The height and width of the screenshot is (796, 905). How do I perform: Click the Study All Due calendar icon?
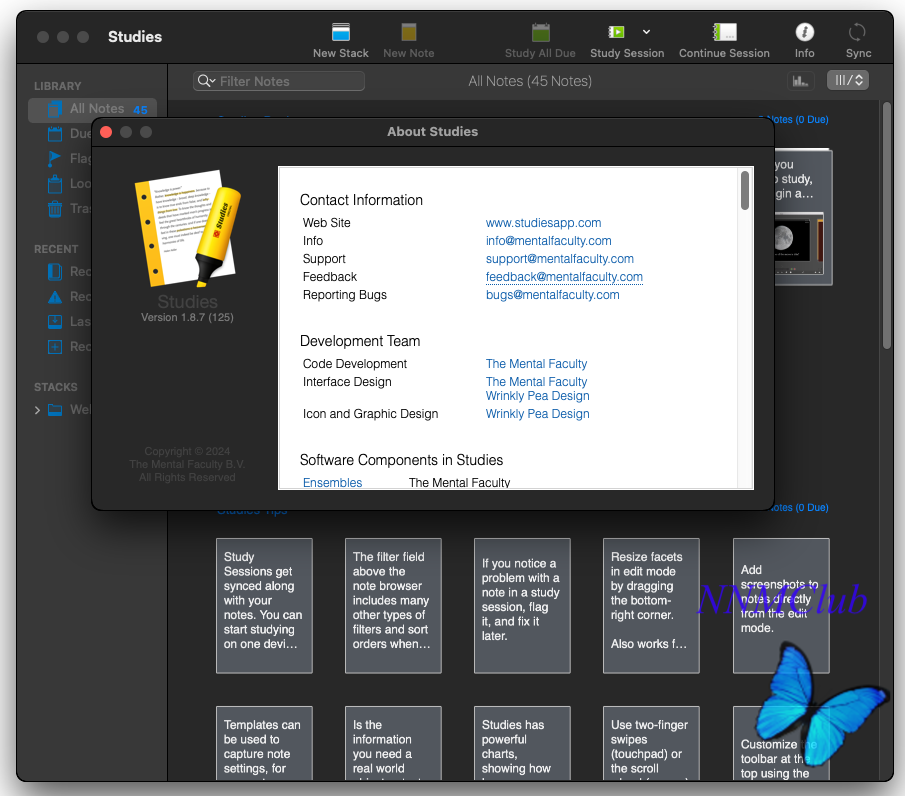point(541,32)
